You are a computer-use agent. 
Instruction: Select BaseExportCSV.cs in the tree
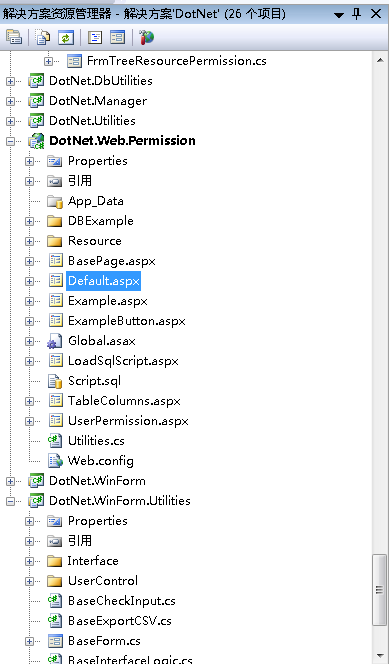click(x=120, y=621)
